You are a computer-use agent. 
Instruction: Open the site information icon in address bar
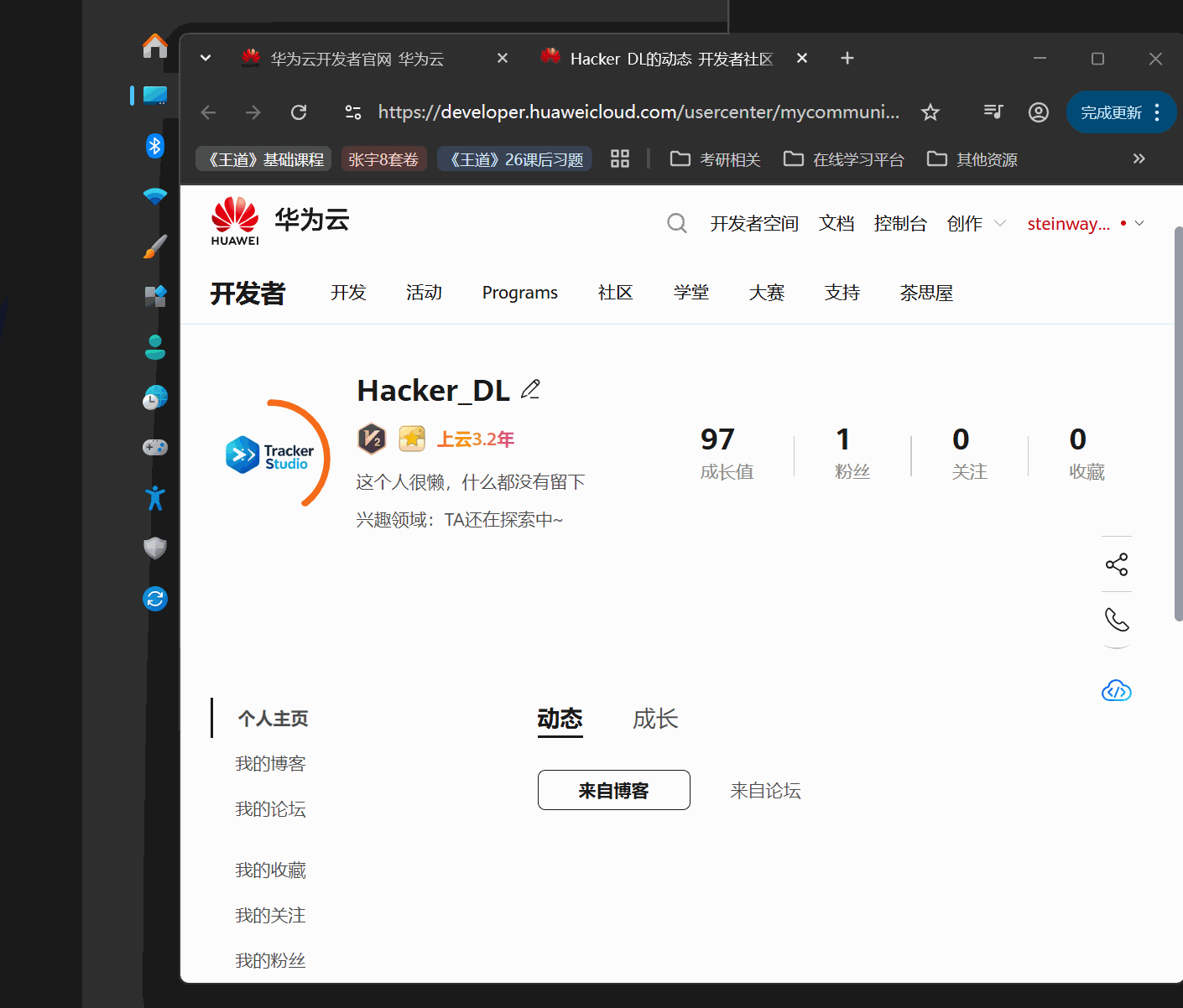point(353,112)
